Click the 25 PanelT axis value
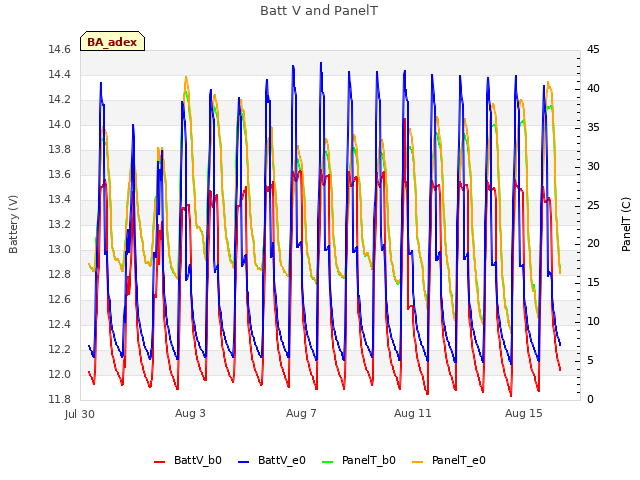This screenshot has width=640, height=480. [x=593, y=205]
